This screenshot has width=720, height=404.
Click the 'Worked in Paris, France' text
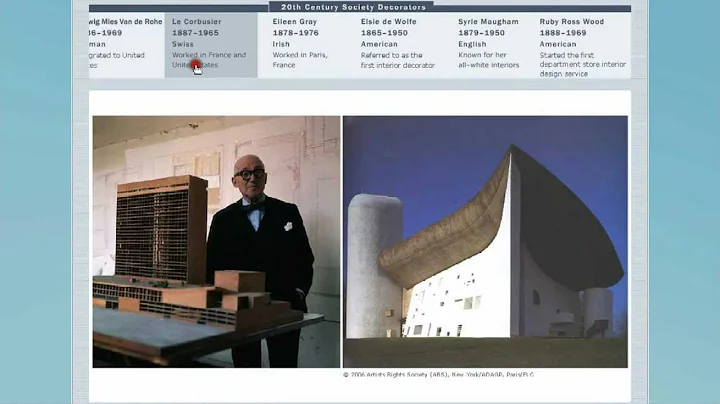300,60
